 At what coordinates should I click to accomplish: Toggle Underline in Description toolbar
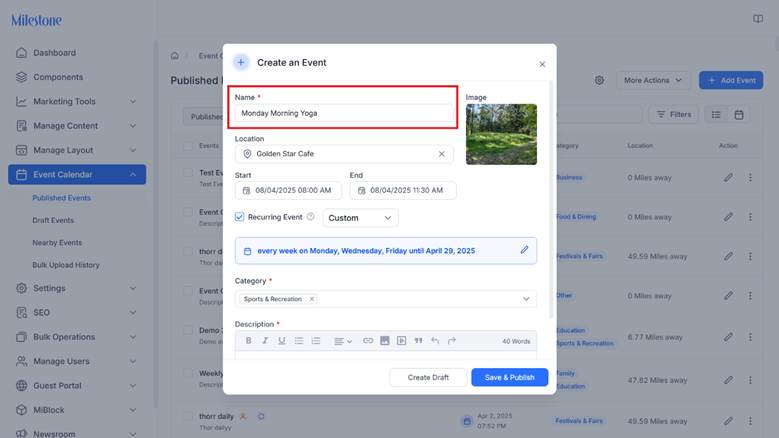[282, 341]
